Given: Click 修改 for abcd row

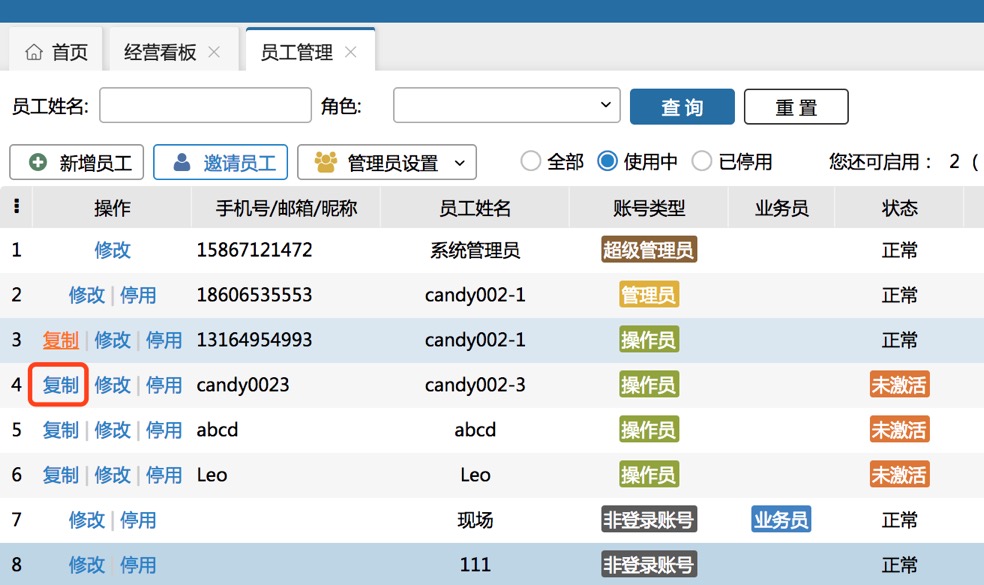Looking at the screenshot, I should point(112,430).
